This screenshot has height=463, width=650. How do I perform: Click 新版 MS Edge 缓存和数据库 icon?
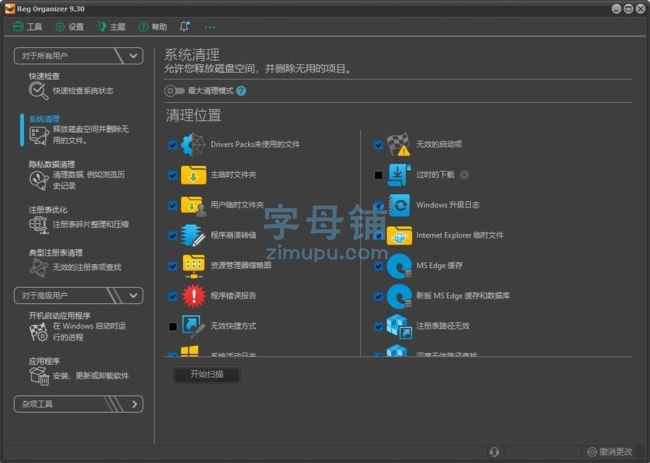coord(399,296)
